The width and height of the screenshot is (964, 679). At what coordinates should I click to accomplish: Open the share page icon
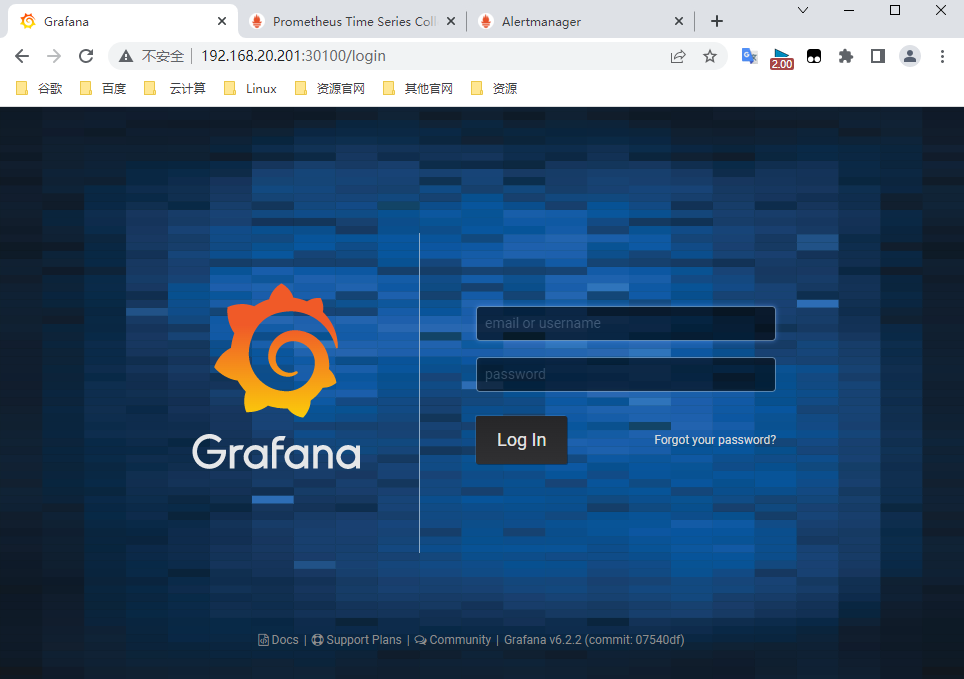click(678, 56)
